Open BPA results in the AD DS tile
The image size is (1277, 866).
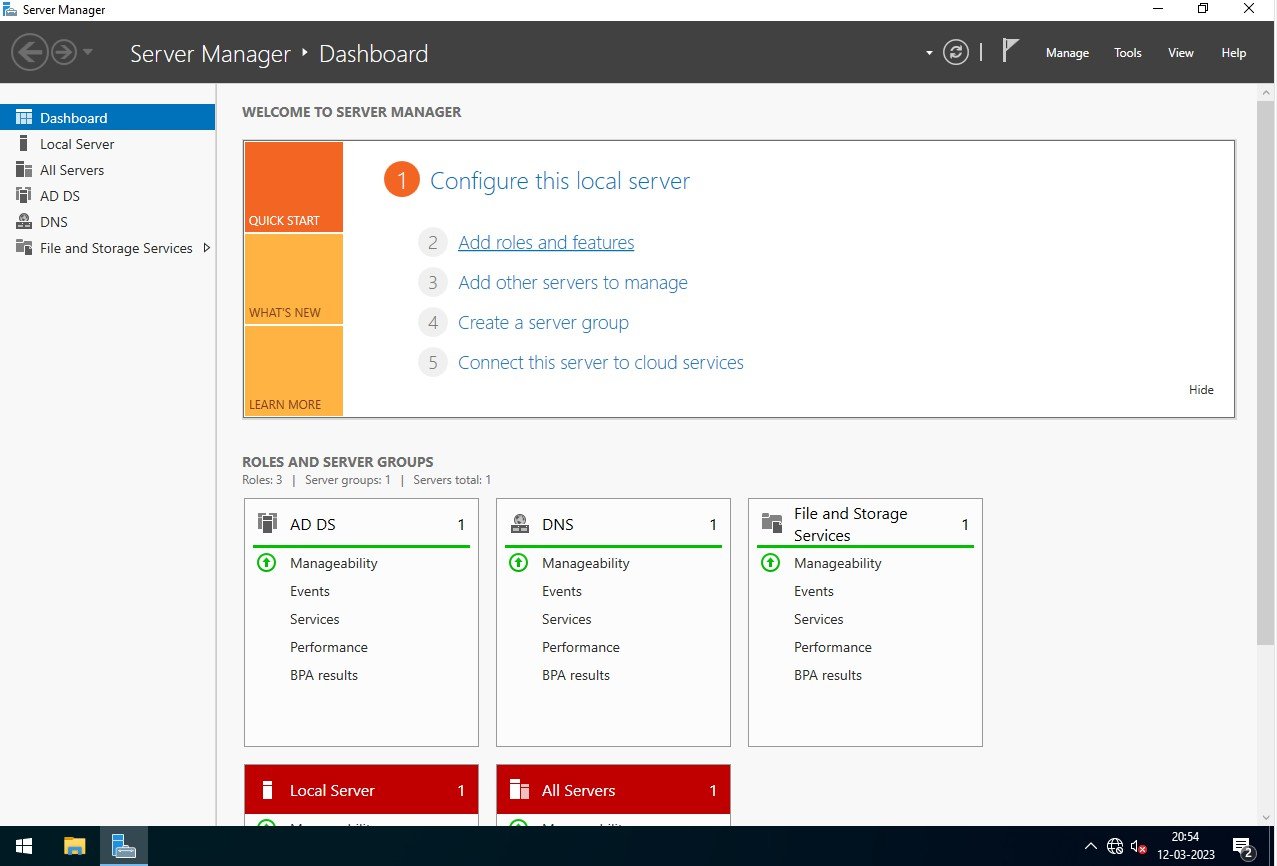[324, 675]
